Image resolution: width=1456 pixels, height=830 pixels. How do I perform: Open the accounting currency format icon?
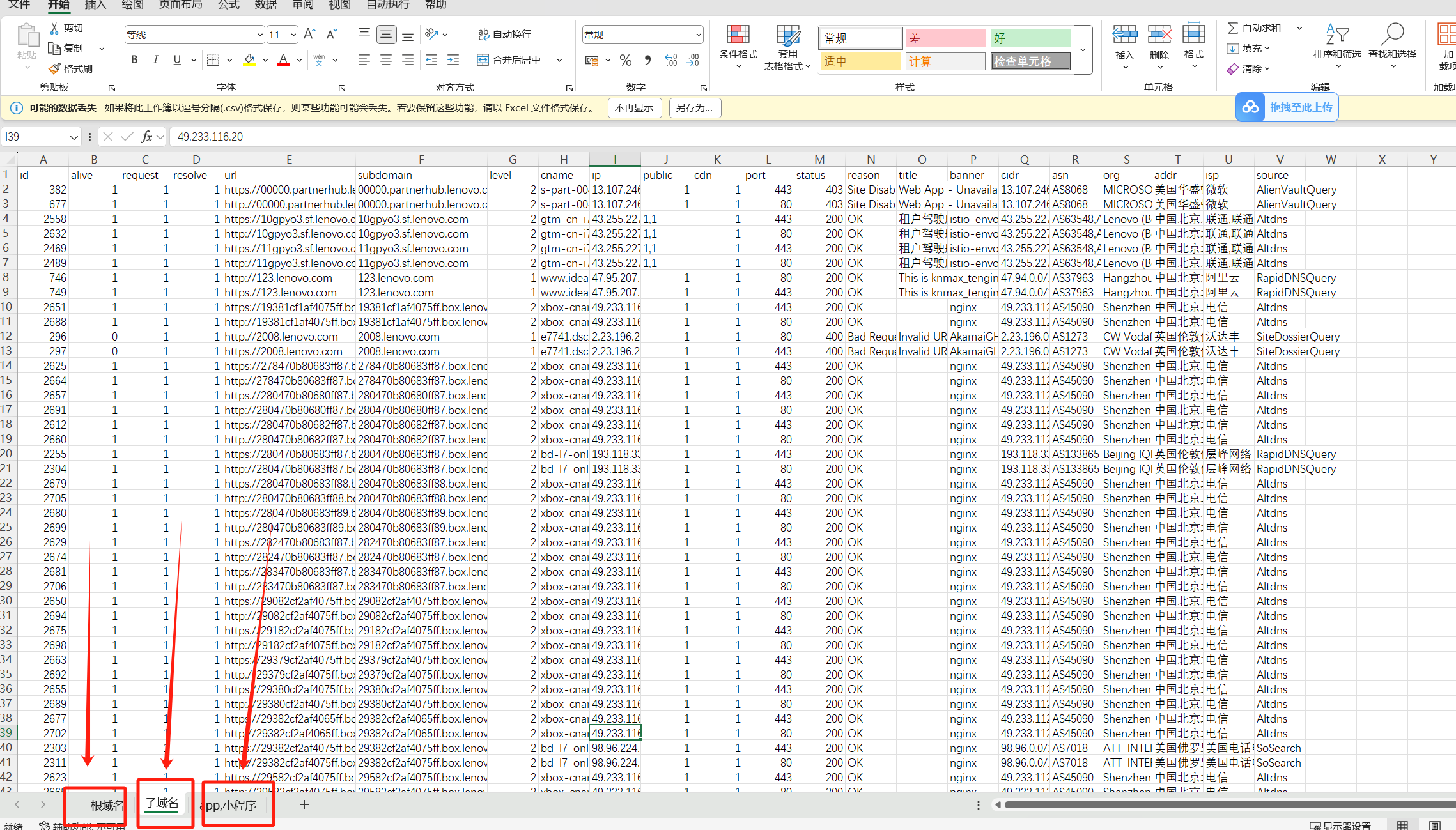point(592,60)
